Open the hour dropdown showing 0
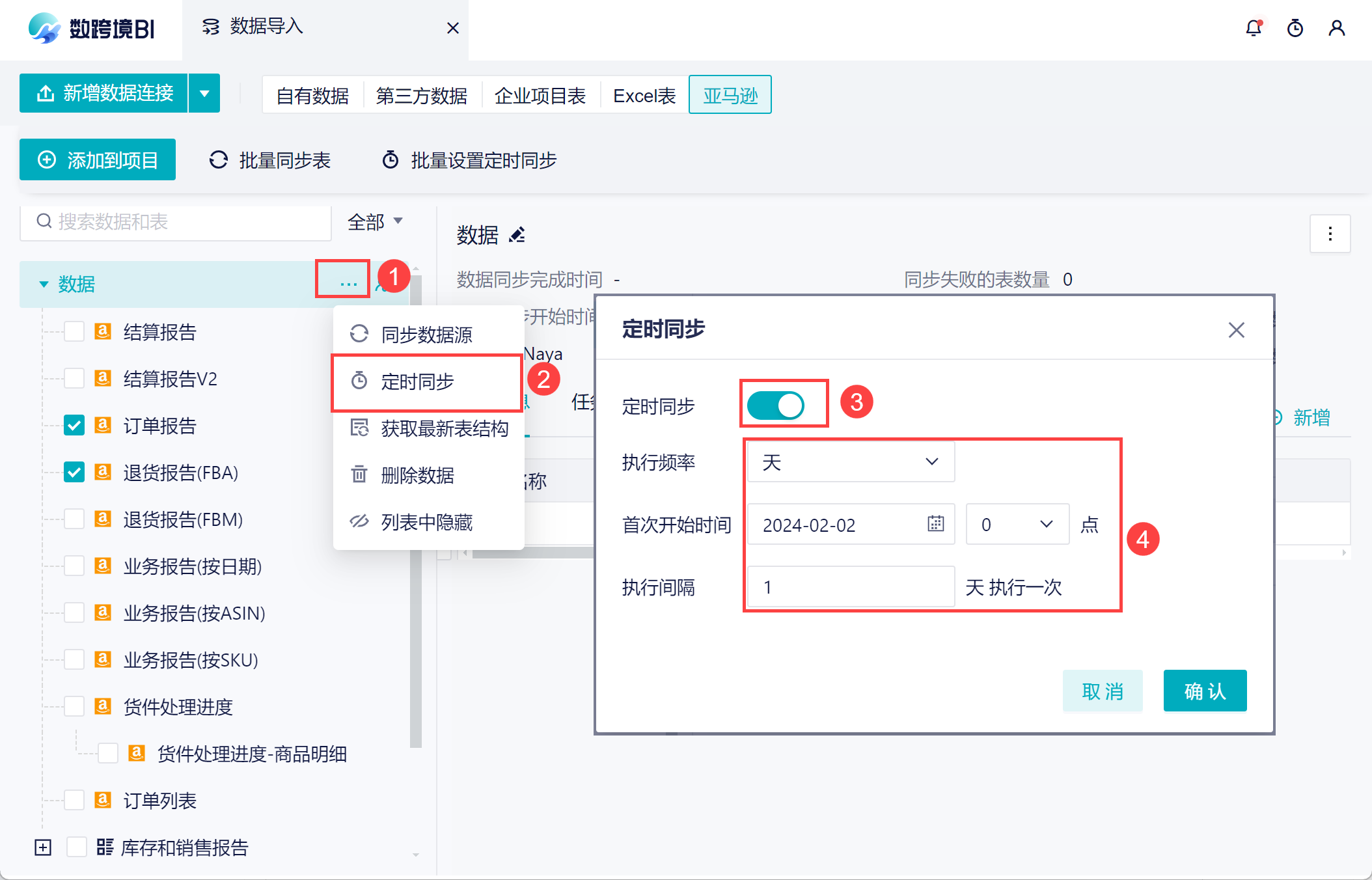 1017,524
